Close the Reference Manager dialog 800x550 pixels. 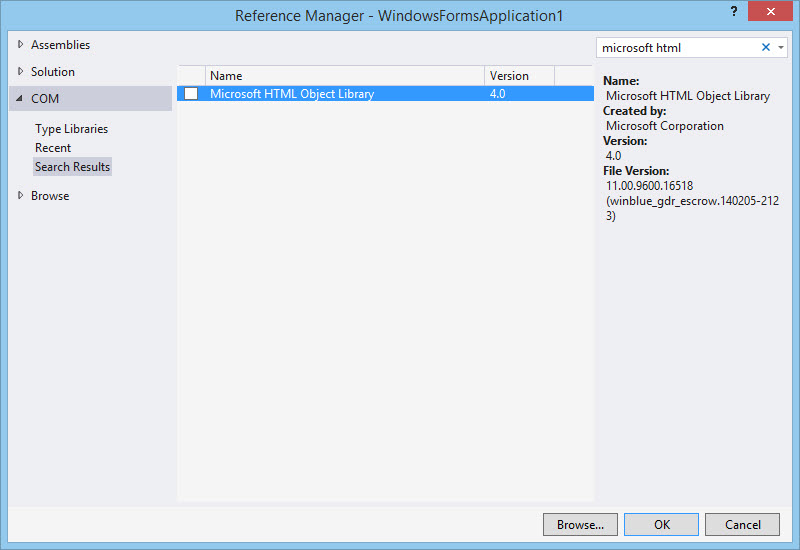(770, 14)
